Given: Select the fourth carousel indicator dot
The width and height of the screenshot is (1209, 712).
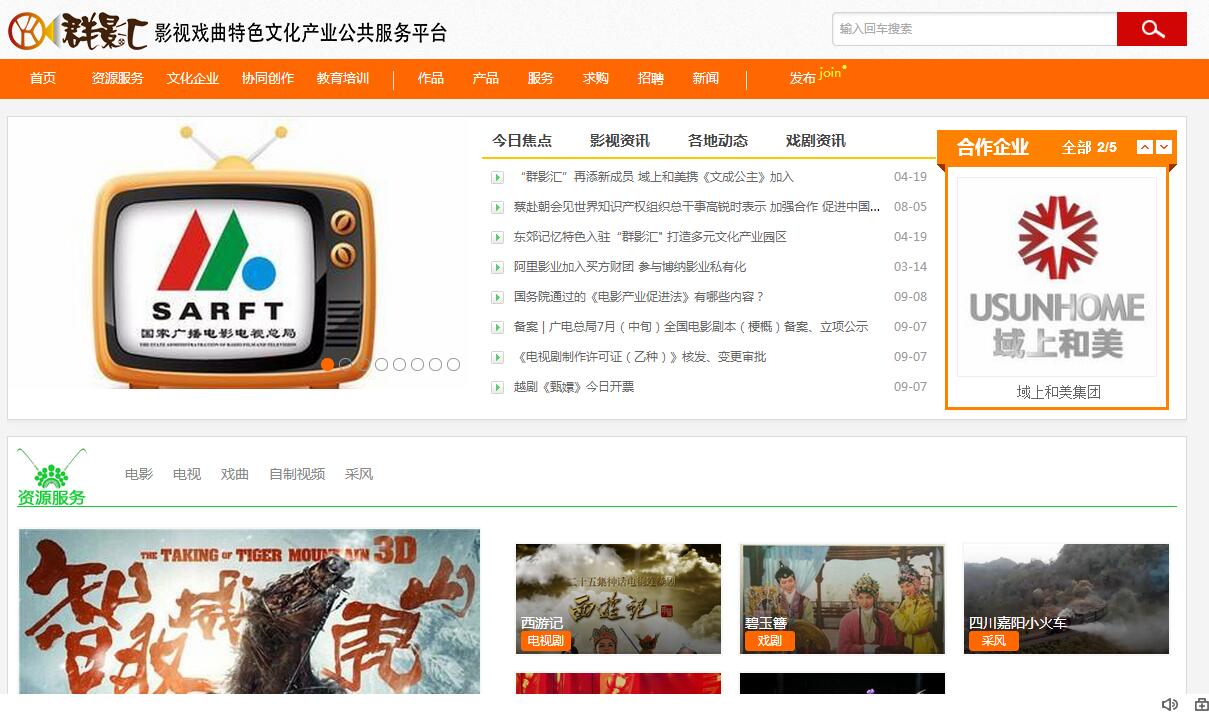Looking at the screenshot, I should click(x=381, y=364).
